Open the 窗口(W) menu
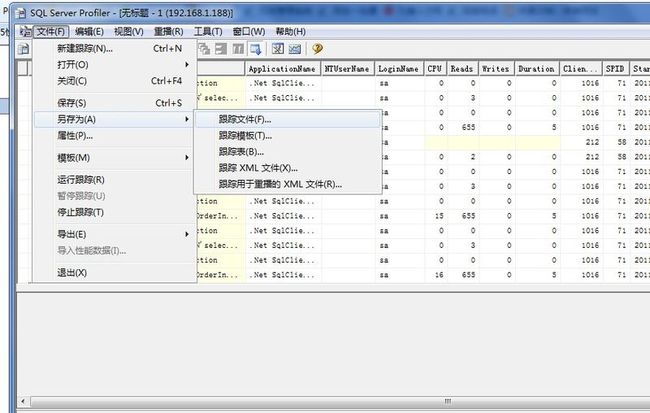This screenshot has height=413, width=650. pos(249,32)
